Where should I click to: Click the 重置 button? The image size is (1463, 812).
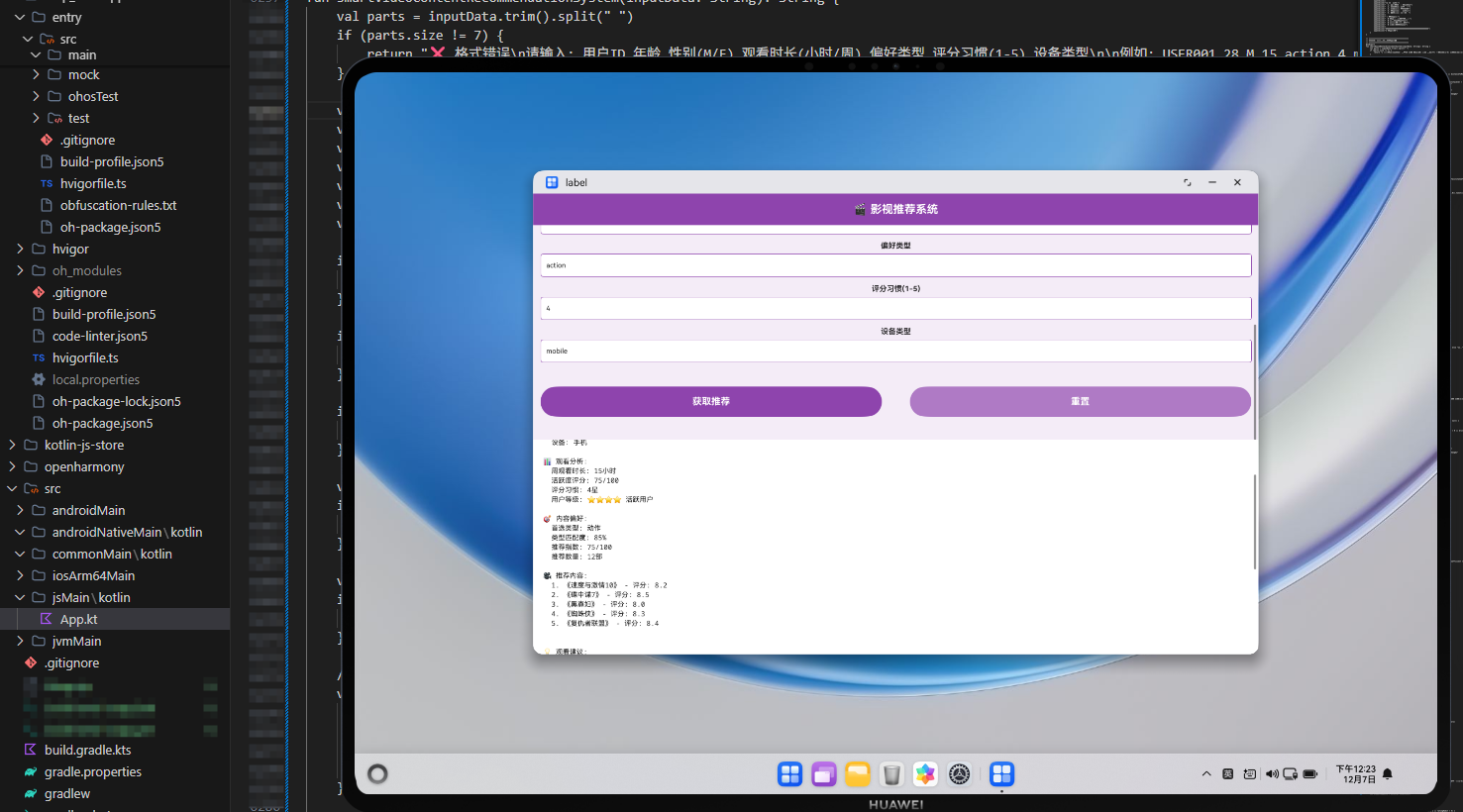point(1081,401)
